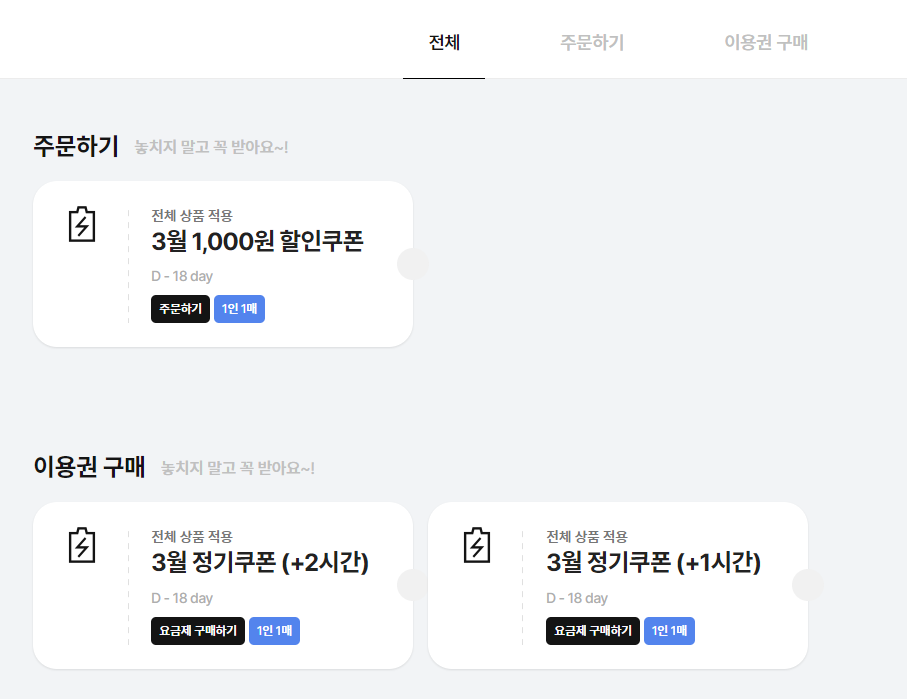Click 요금제 구매하기 on +1시간 coupon
This screenshot has height=699, width=907.
click(593, 631)
